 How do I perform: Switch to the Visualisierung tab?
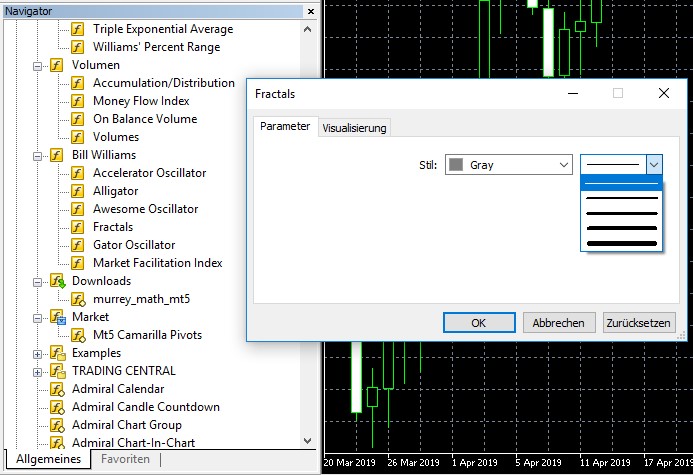tap(354, 128)
